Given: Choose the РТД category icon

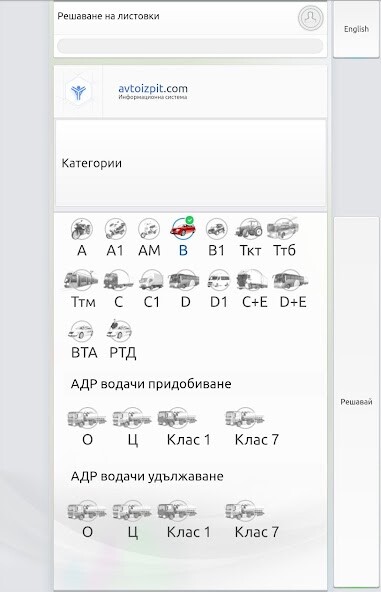Looking at the screenshot, I should pos(119,330).
